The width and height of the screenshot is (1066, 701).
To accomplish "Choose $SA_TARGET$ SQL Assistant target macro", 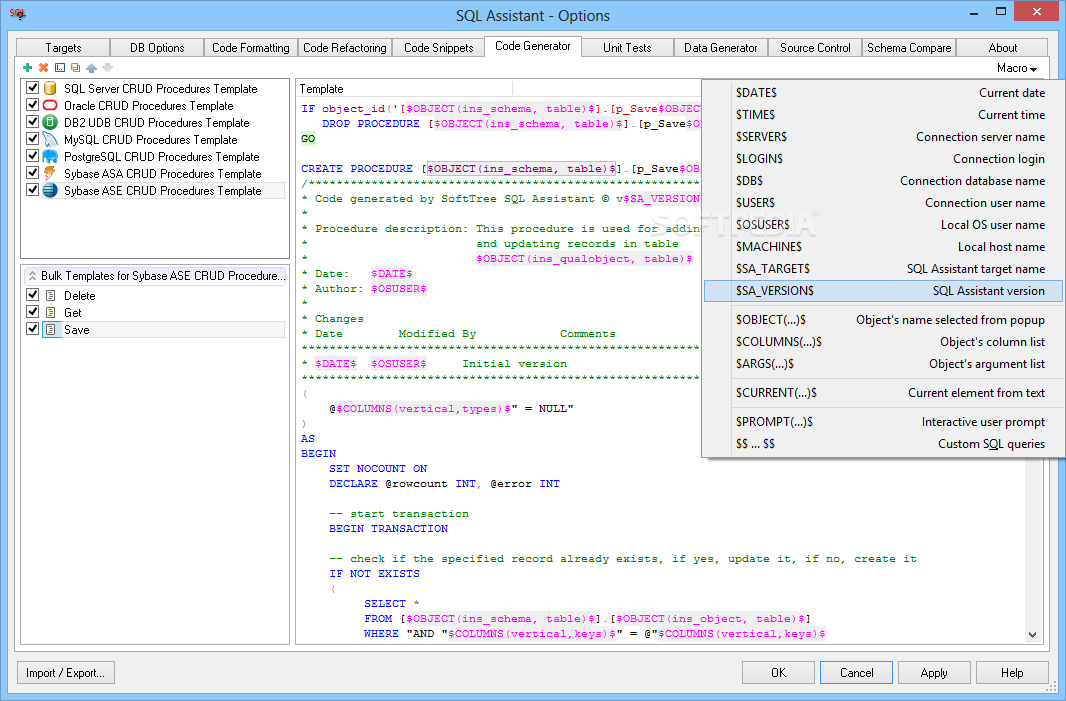I will tap(883, 269).
